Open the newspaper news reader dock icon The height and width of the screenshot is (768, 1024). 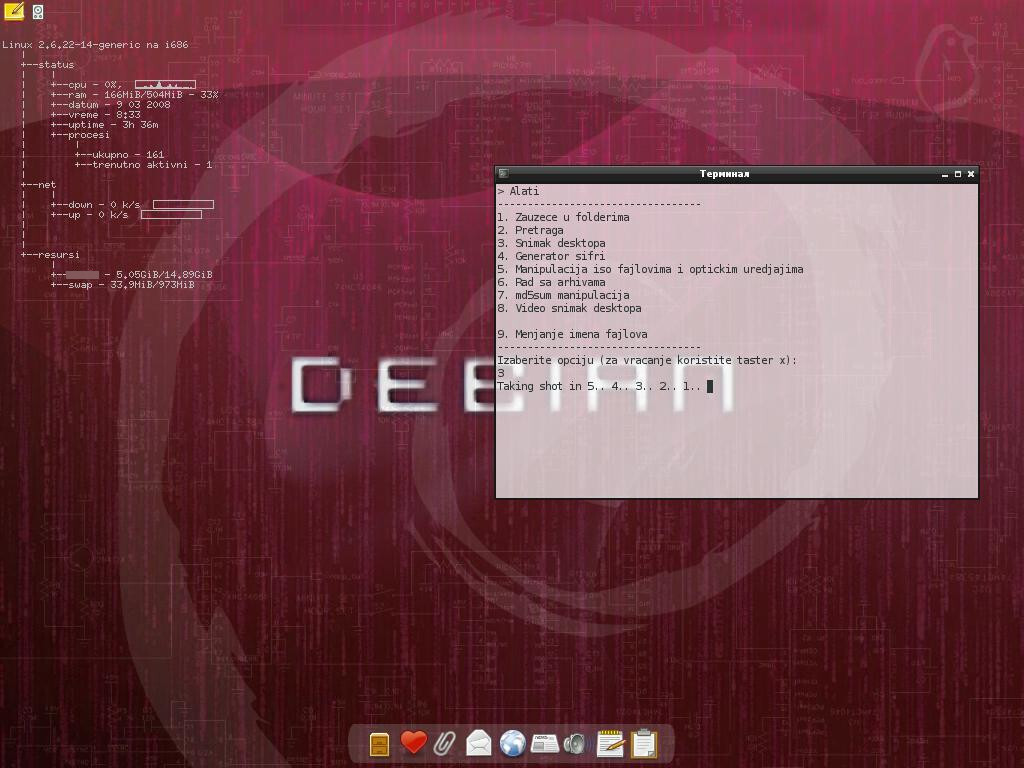point(543,743)
